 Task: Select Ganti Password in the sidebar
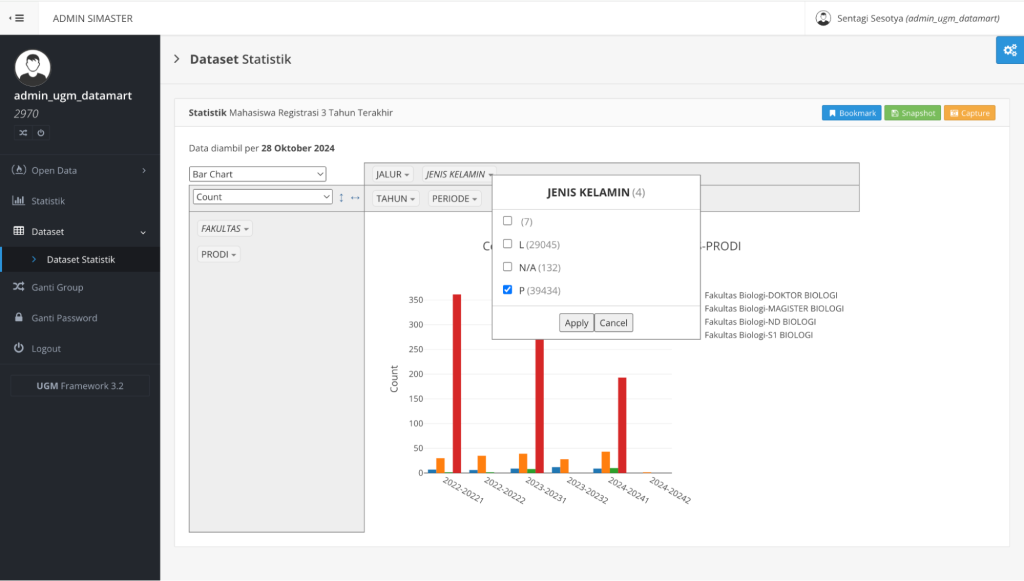click(64, 318)
